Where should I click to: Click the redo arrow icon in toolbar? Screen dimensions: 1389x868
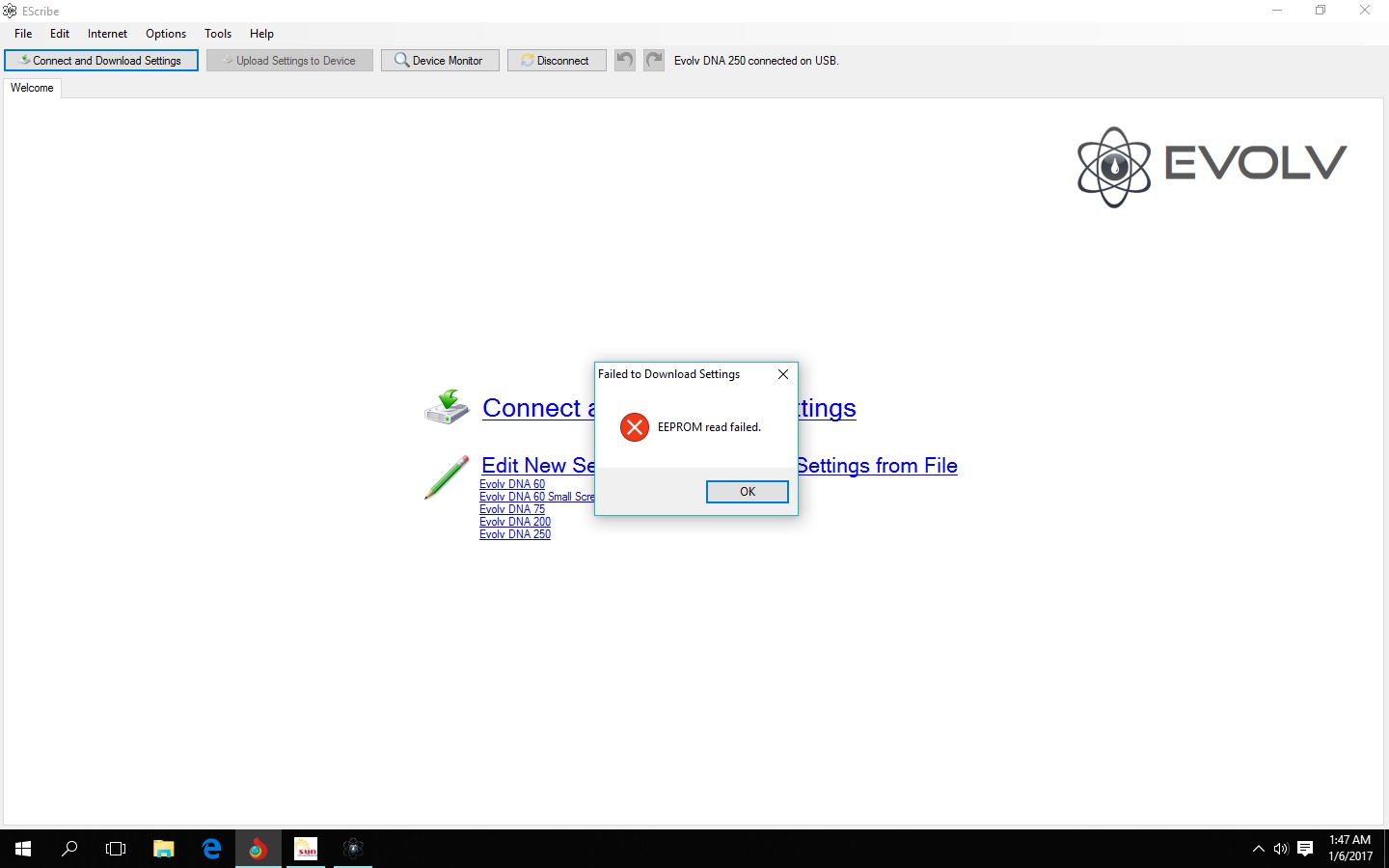tap(654, 60)
